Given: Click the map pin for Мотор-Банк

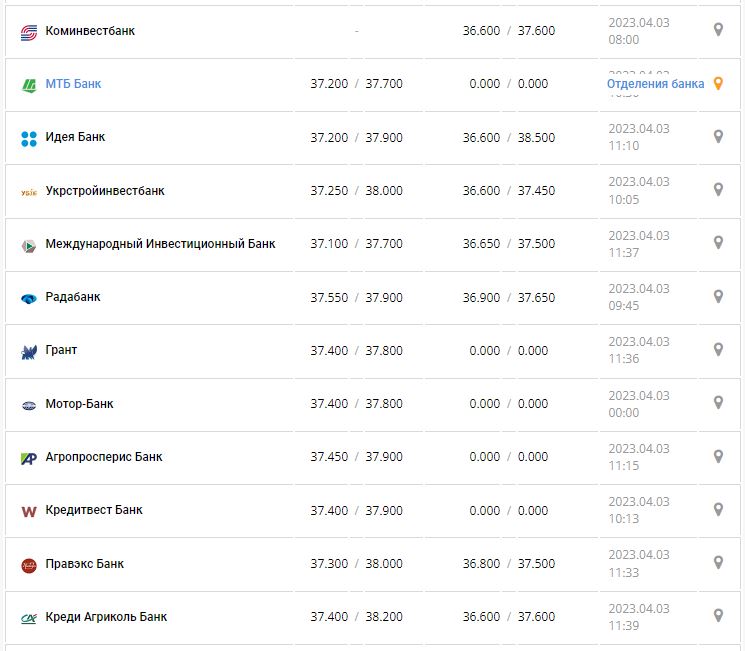Looking at the screenshot, I should (x=717, y=403).
